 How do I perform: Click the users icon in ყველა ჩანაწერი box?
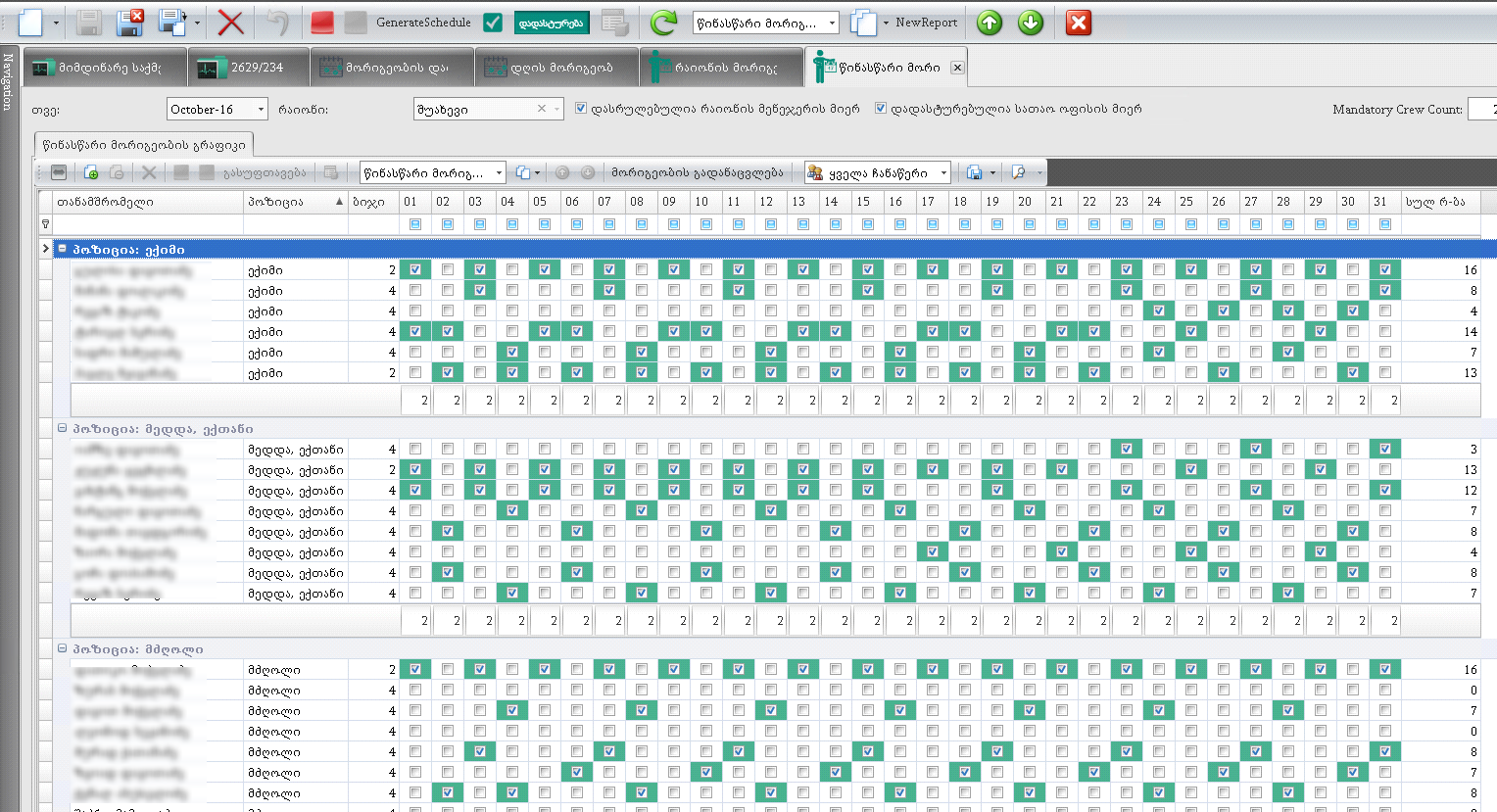point(815,172)
